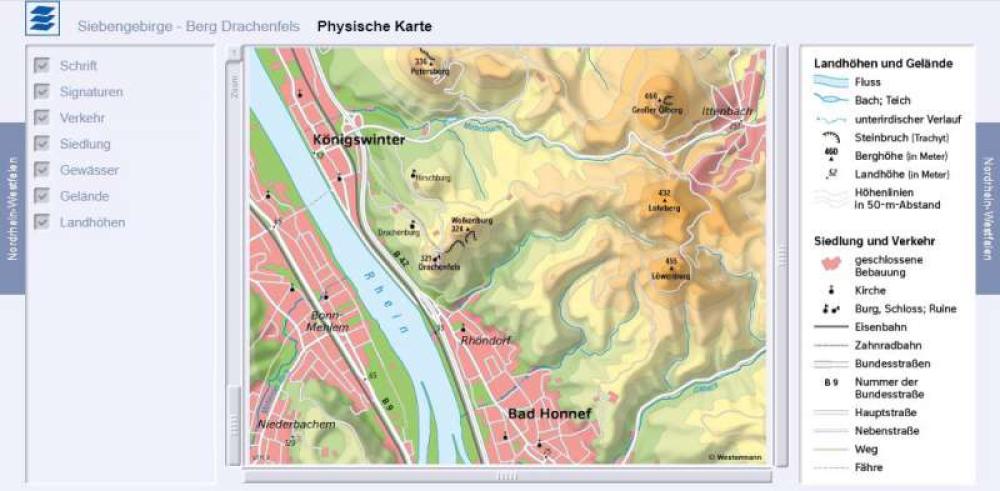
Task: Open the left Nordrhein-Westfalen side tab
Action: click(x=12, y=208)
